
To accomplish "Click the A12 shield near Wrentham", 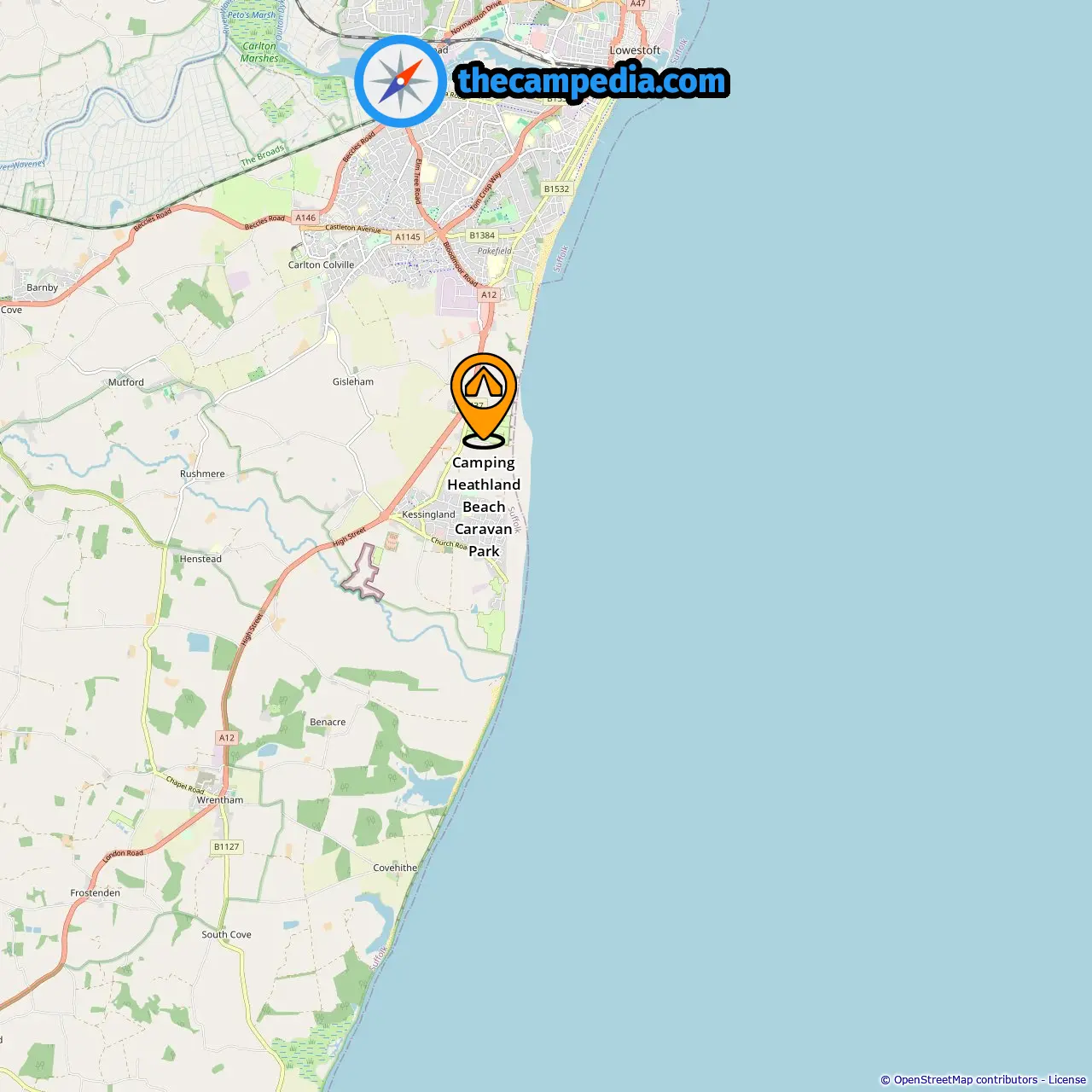I will pos(226,738).
